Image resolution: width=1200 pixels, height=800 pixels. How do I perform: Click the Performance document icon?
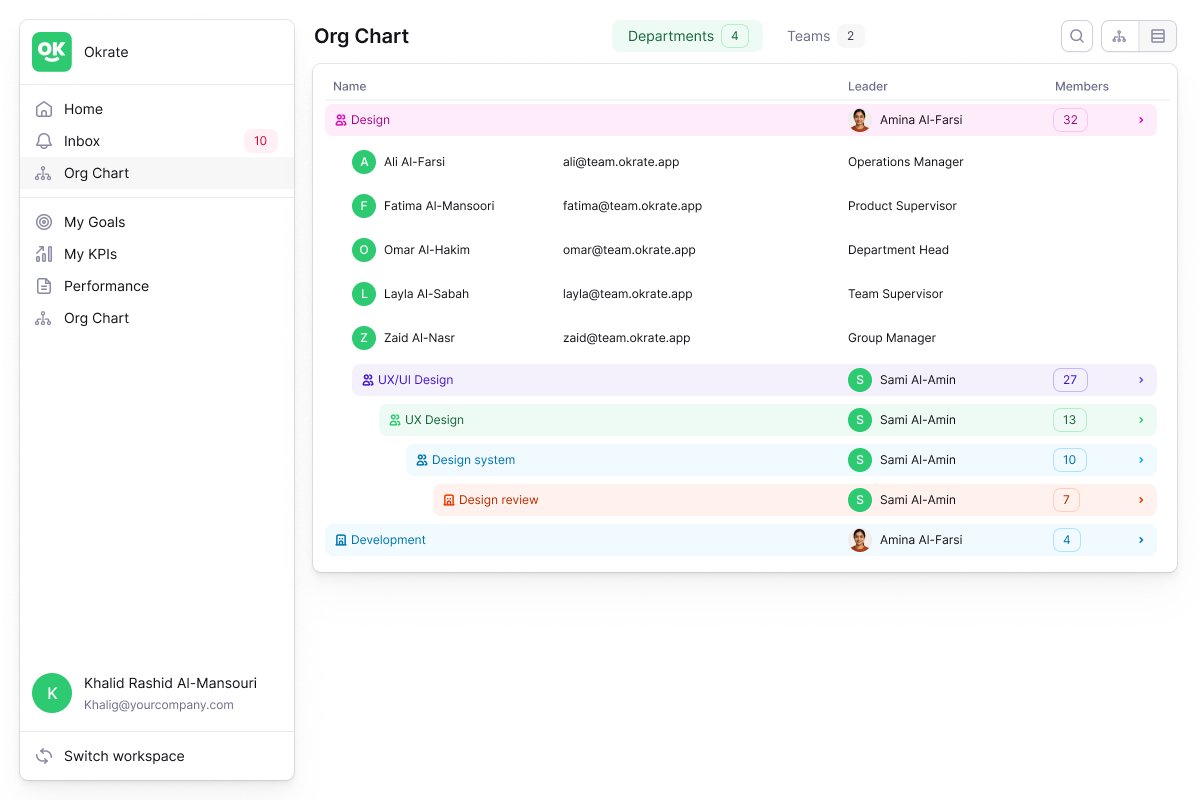coord(44,286)
